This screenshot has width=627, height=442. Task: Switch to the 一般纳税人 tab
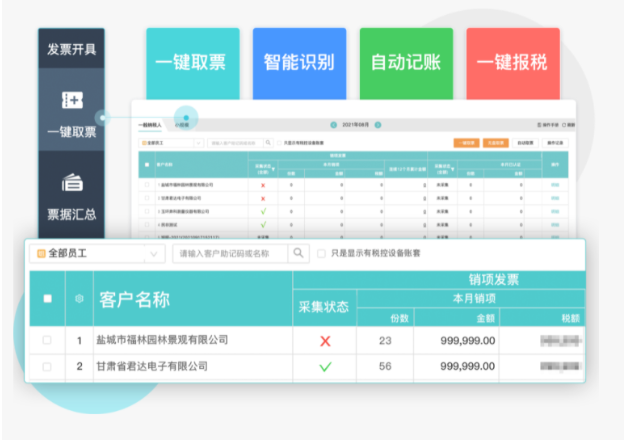tap(150, 124)
